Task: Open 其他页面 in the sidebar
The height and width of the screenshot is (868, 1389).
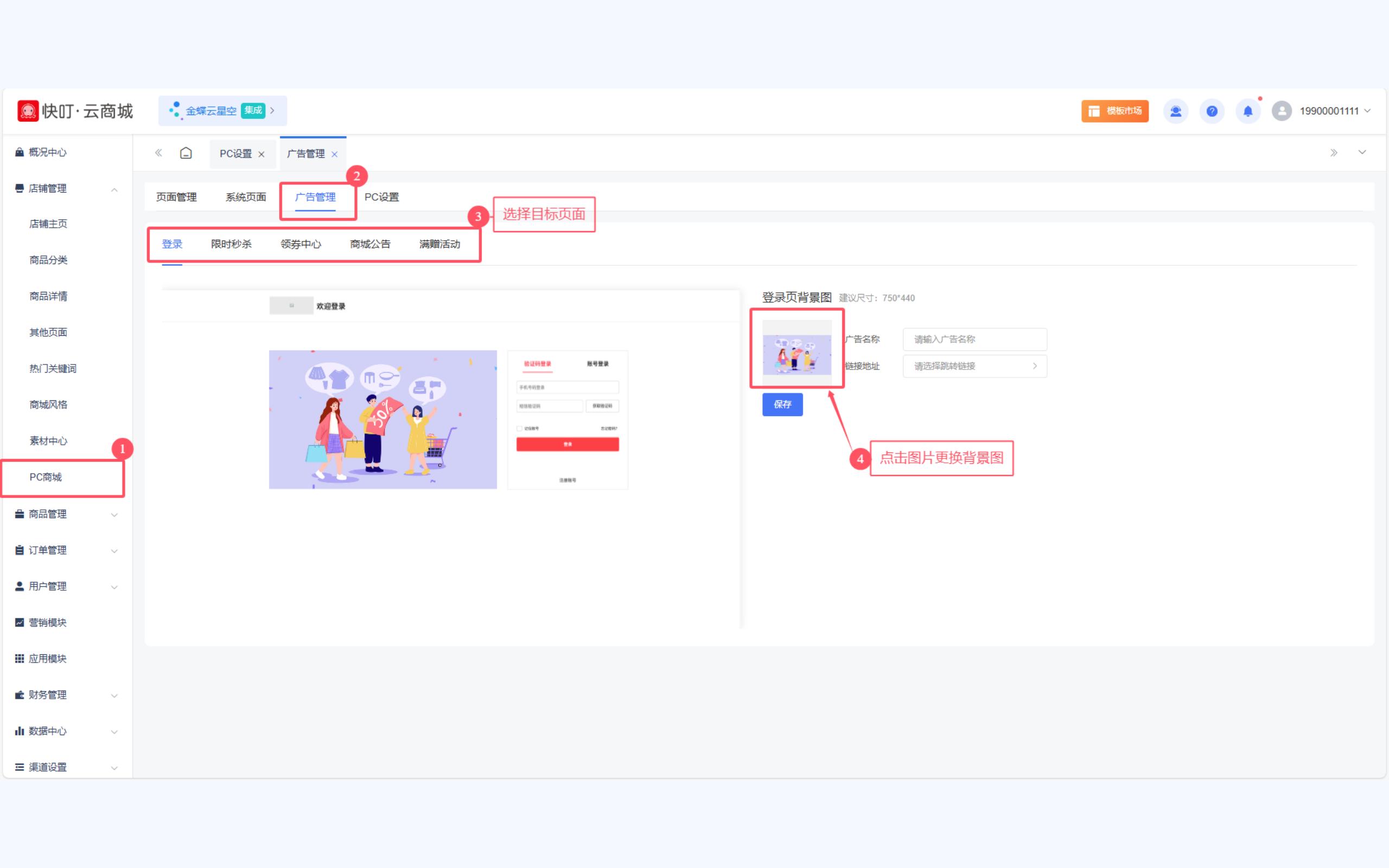Action: click(48, 333)
